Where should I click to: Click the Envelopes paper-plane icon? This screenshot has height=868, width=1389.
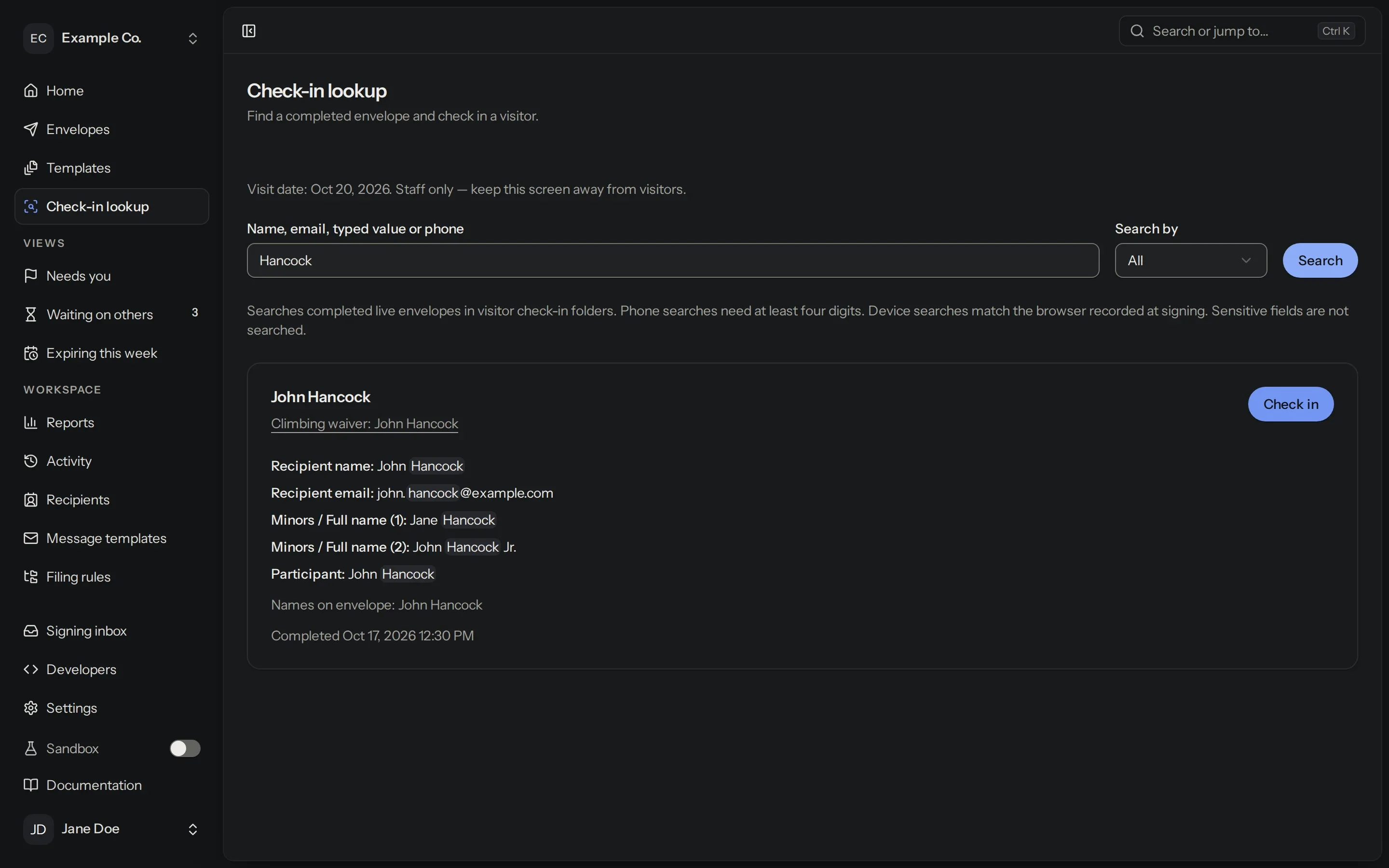click(x=31, y=129)
